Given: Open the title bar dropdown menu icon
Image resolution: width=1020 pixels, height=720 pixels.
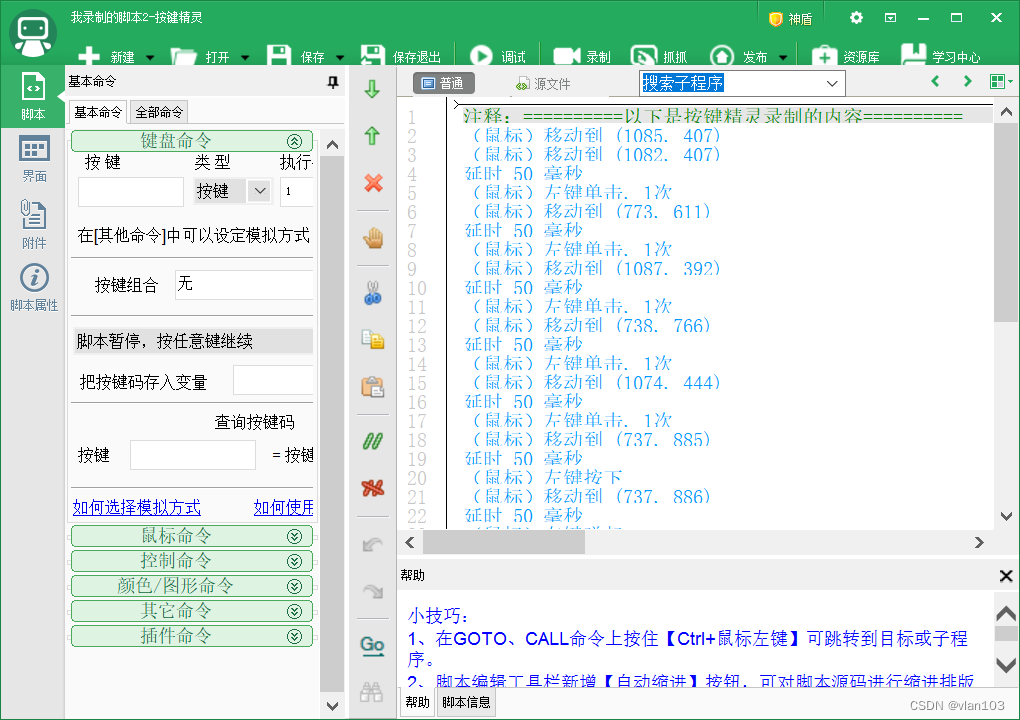Looking at the screenshot, I should 891,18.
